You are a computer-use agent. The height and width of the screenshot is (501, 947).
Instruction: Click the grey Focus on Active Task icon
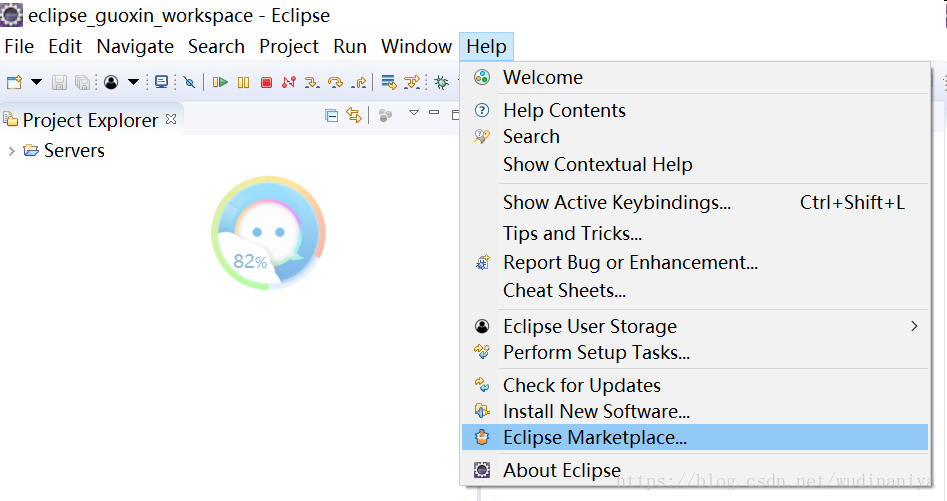click(x=385, y=115)
